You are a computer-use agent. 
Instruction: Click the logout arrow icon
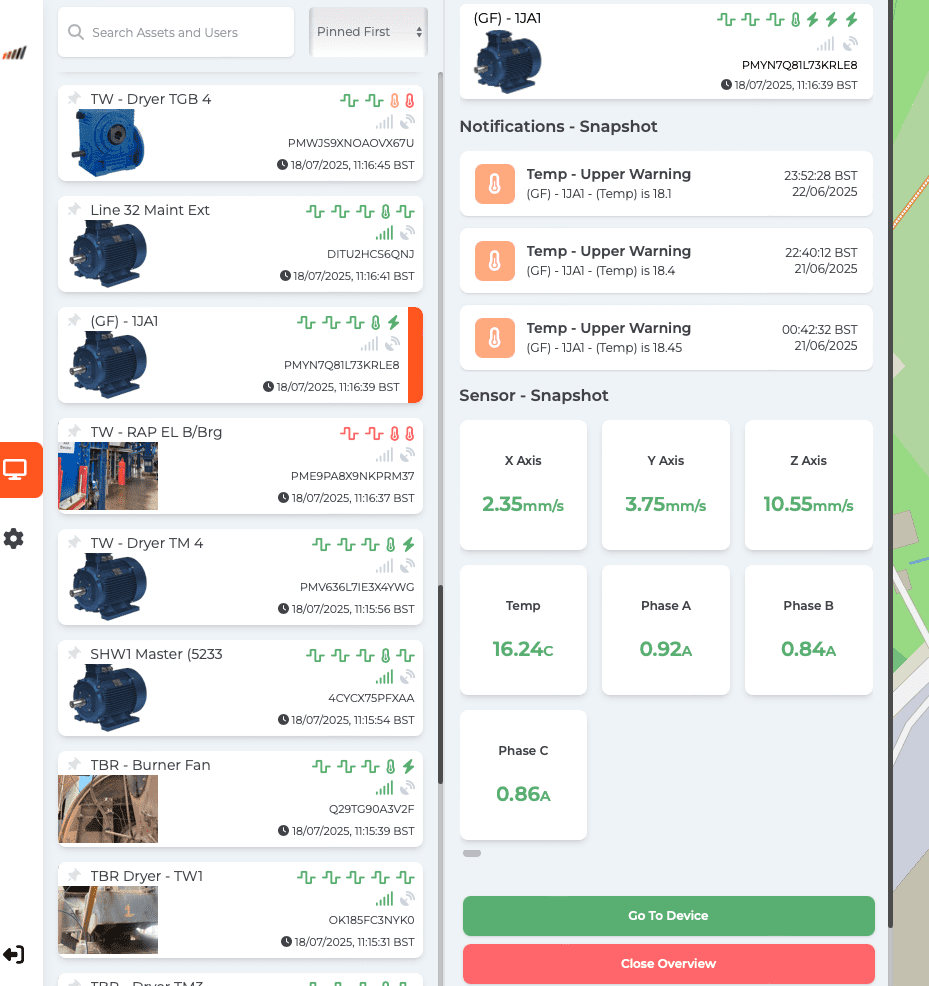pyautogui.click(x=14, y=955)
